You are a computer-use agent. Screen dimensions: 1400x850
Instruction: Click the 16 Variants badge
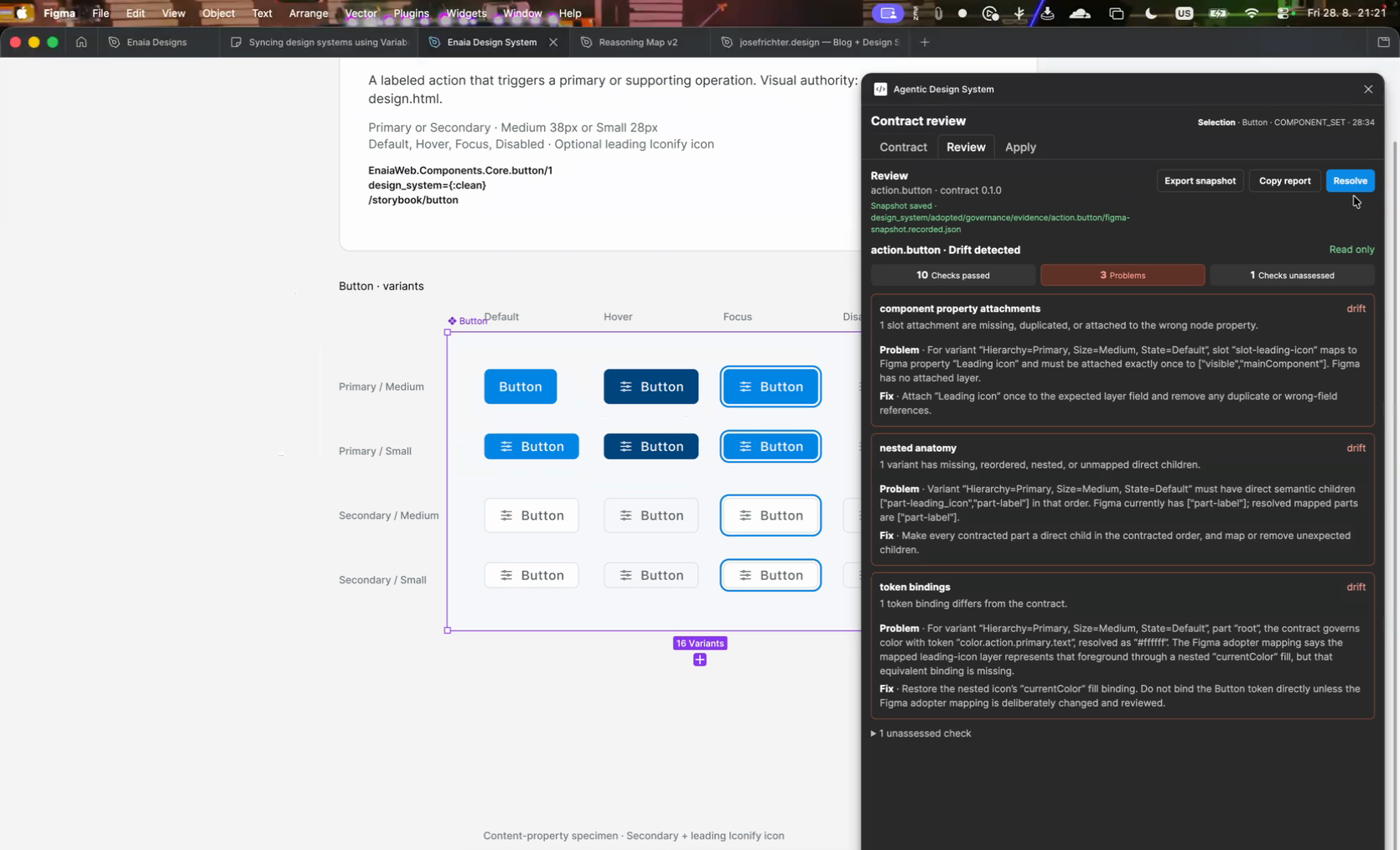(x=700, y=644)
